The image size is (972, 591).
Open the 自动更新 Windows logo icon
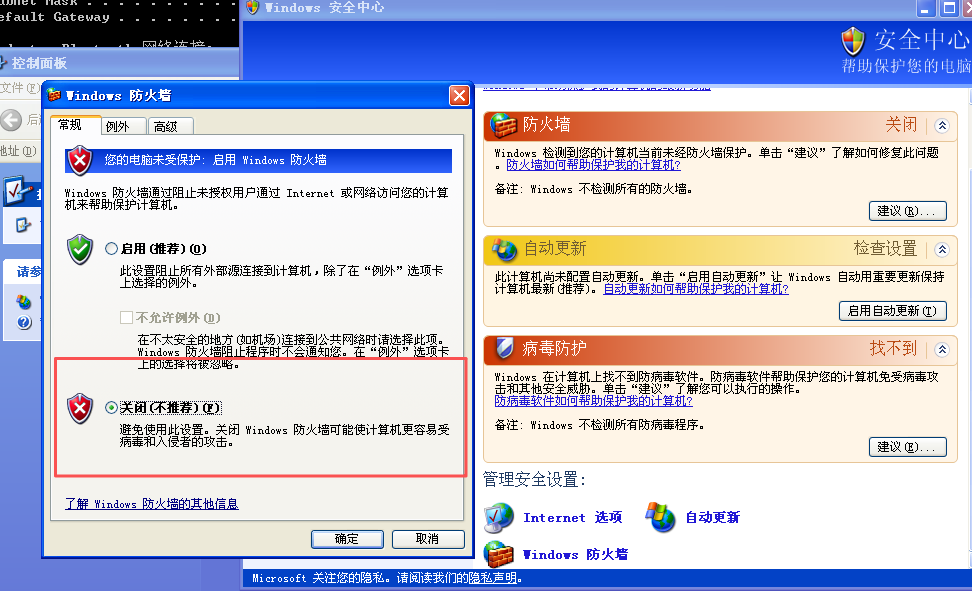pos(660,517)
